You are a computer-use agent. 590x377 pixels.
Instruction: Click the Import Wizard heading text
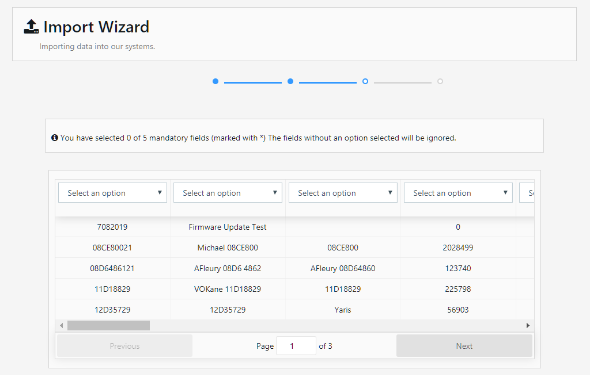coord(96,27)
